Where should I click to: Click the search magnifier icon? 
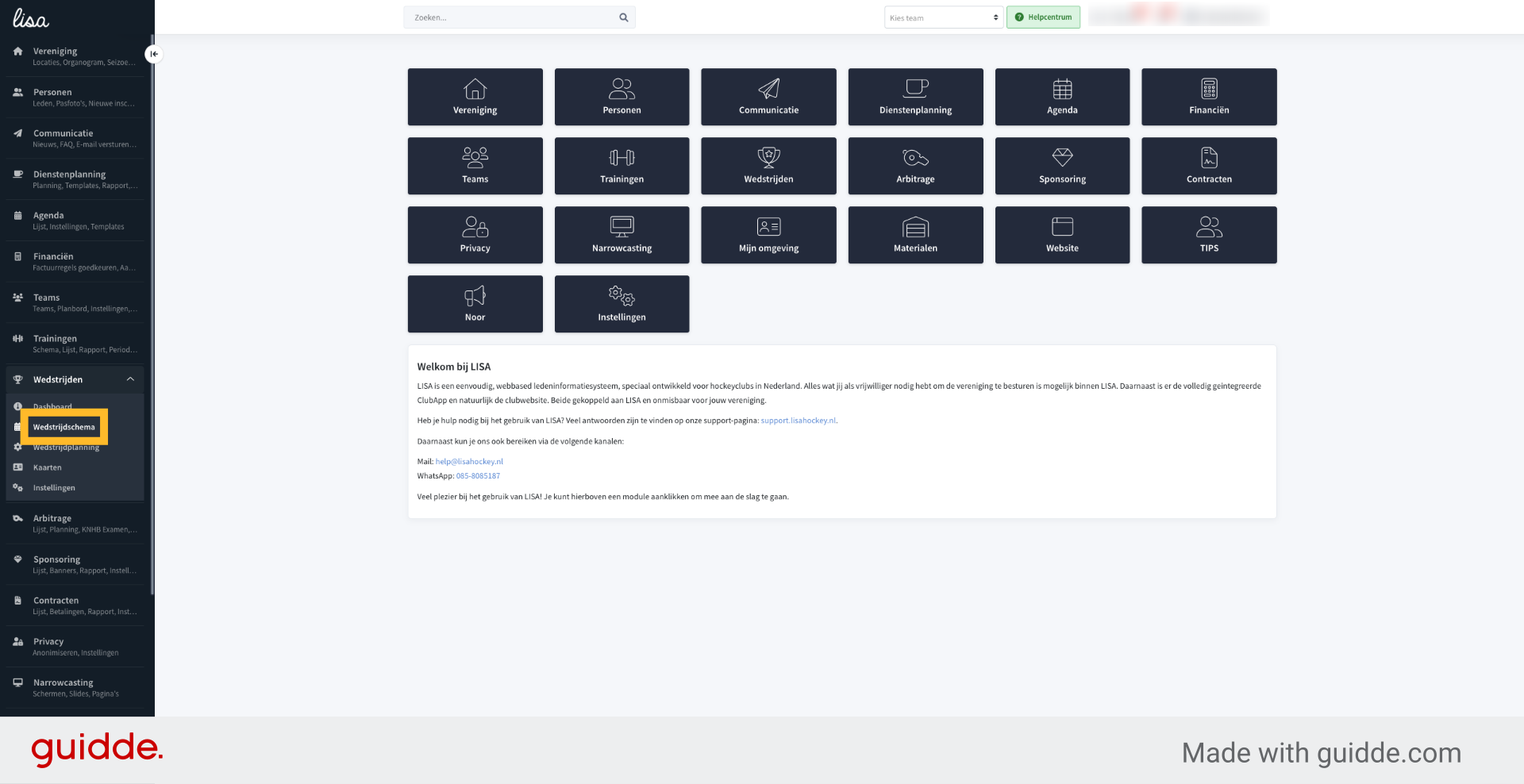click(624, 17)
